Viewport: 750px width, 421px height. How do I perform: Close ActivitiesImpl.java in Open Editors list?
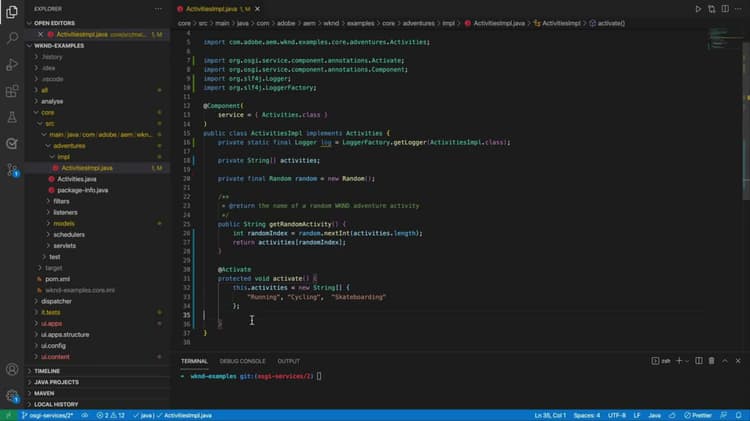tap(41, 34)
